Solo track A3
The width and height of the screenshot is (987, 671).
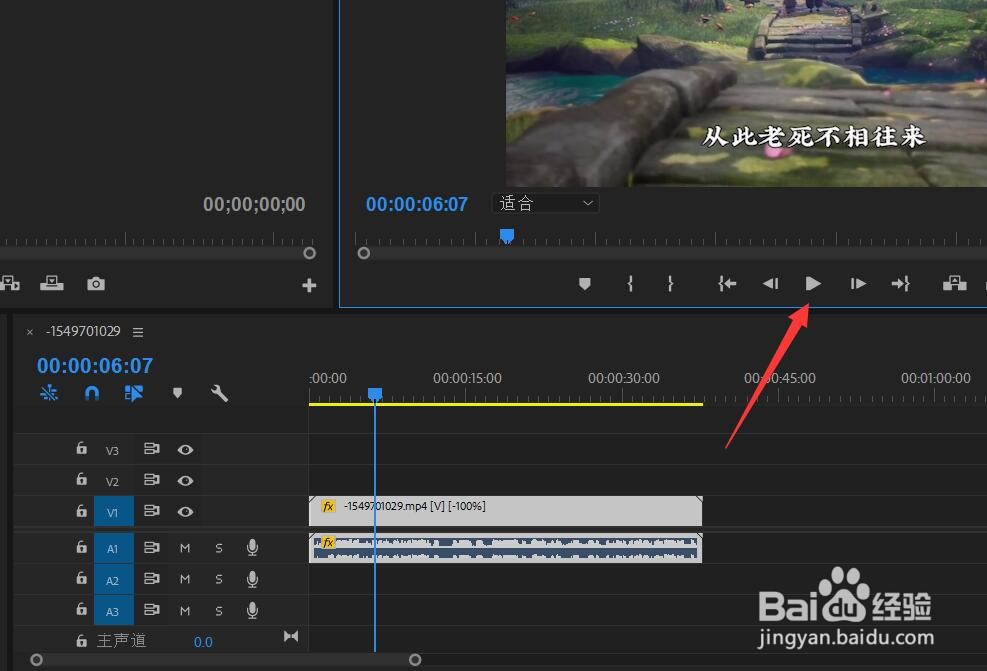(219, 611)
